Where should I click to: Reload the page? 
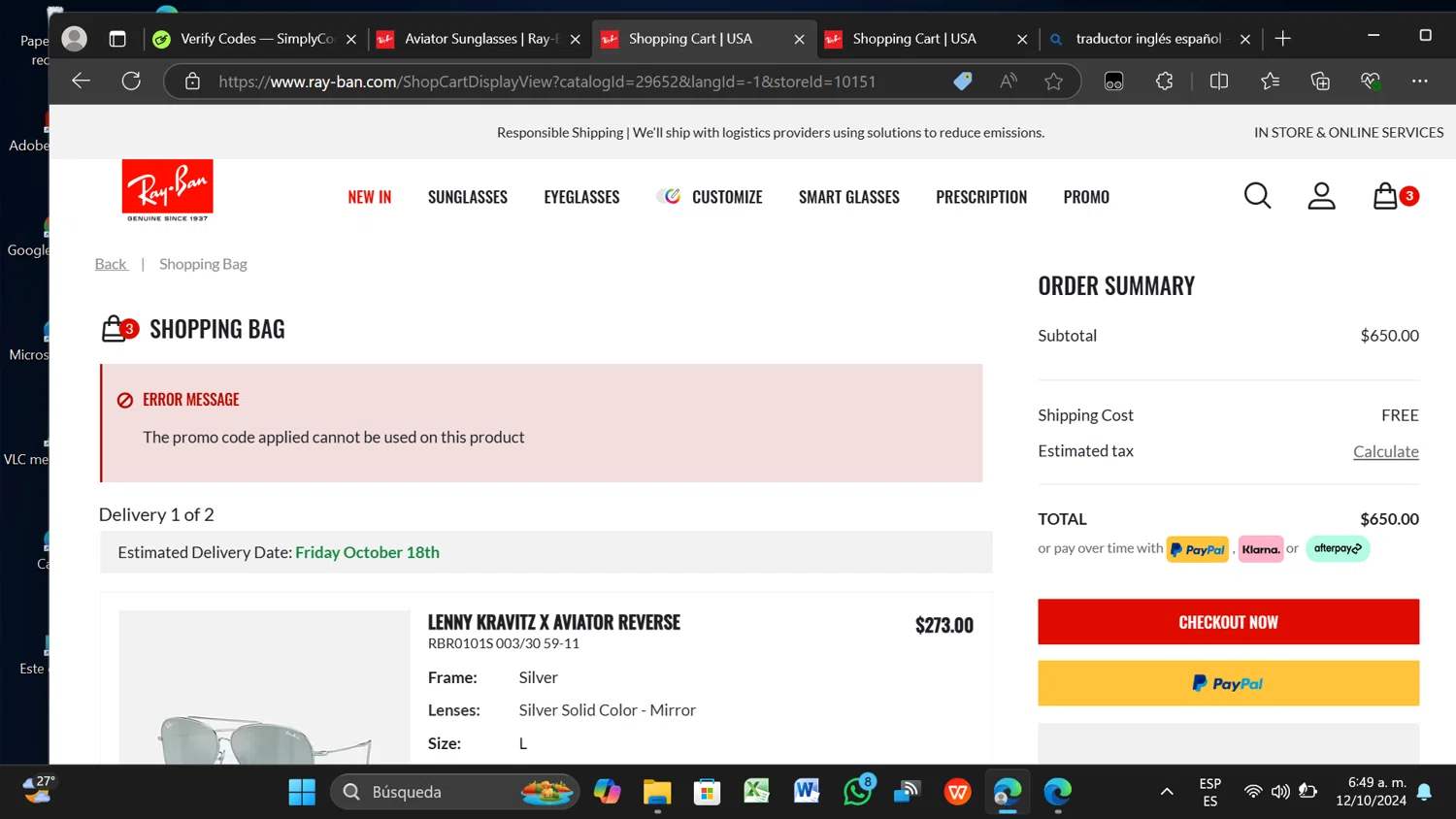pos(131,82)
